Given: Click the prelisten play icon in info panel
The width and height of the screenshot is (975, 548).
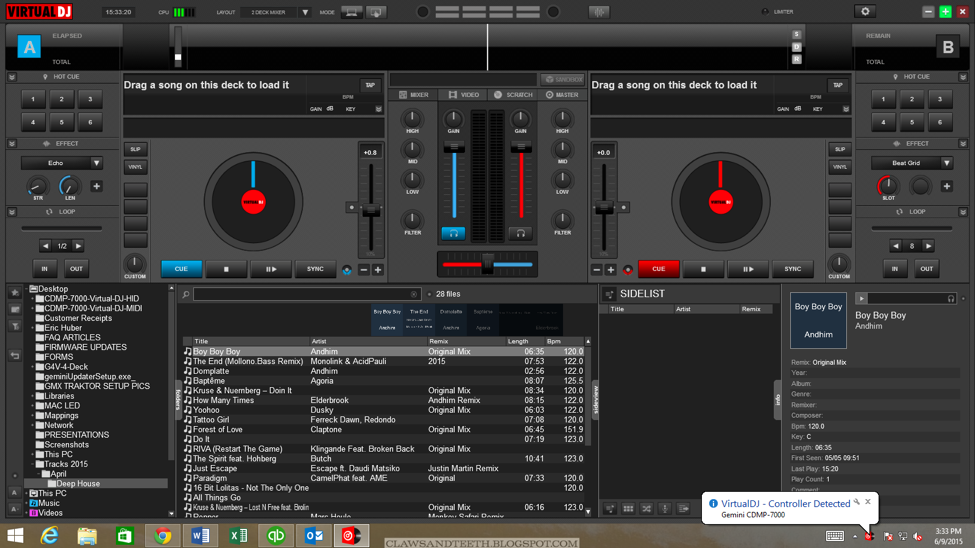Looking at the screenshot, I should (x=861, y=298).
